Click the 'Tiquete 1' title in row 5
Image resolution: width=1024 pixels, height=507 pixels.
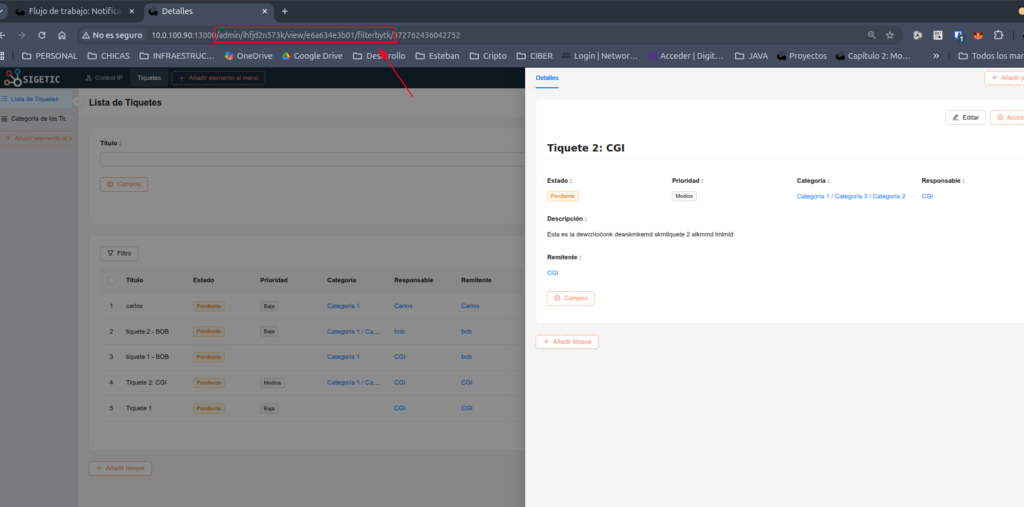[139, 408]
